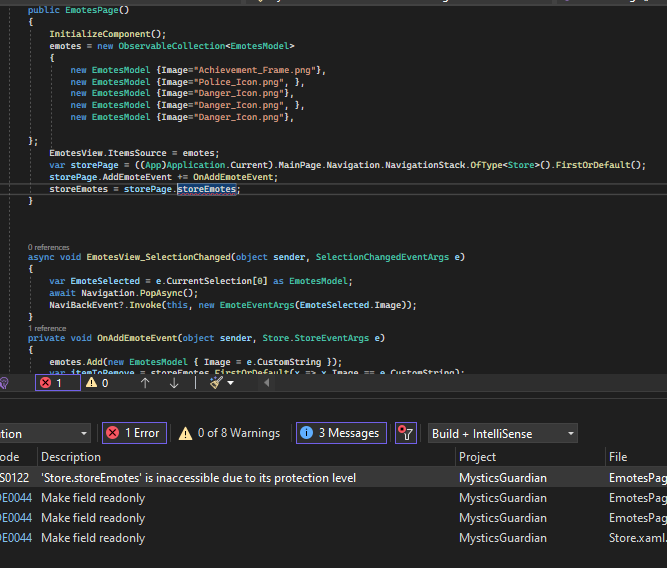Click ObservableCollection type name
Screen dimensions: 667x568
pyautogui.click(x=171, y=46)
